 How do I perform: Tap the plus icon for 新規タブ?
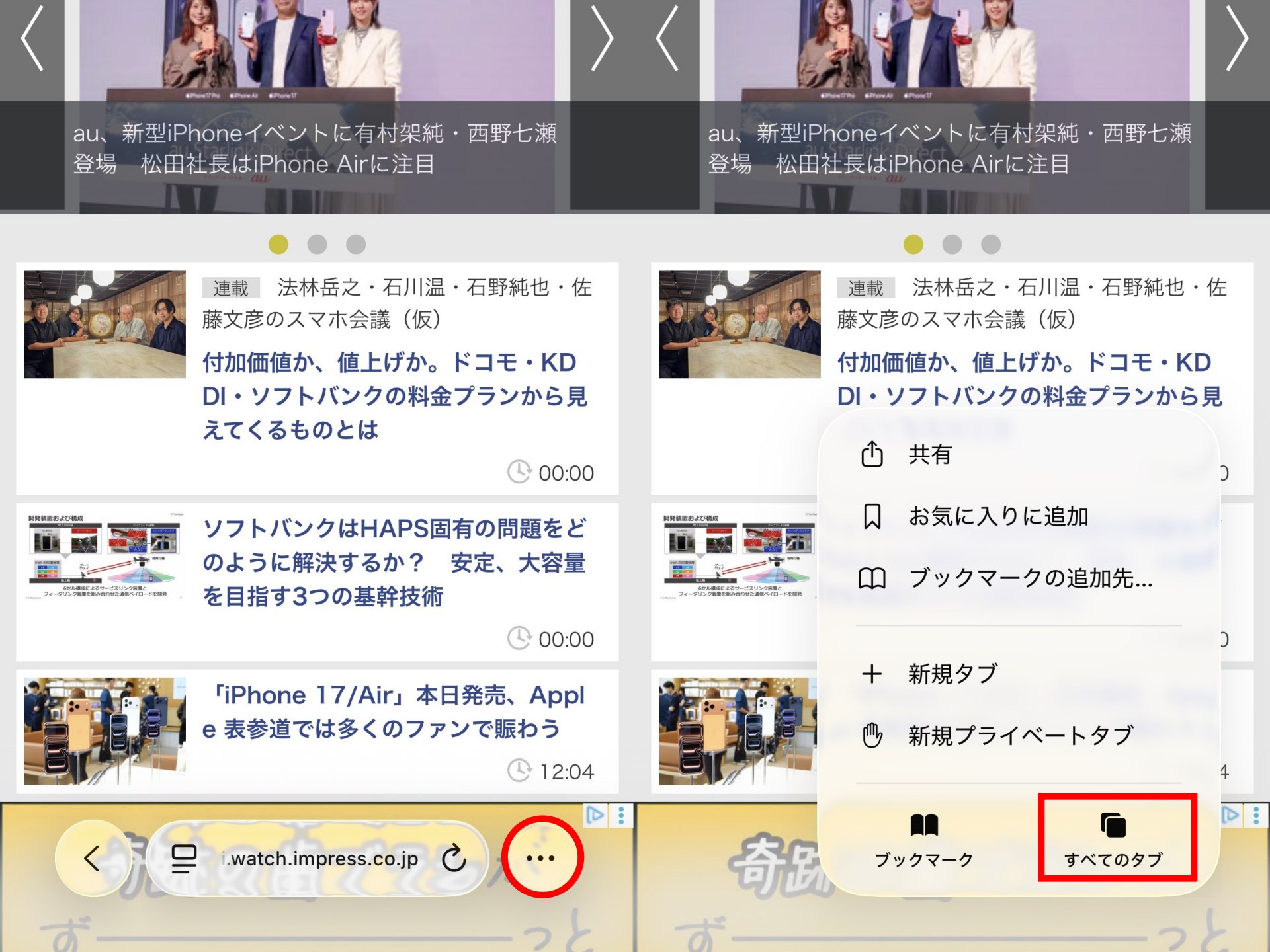coord(873,672)
